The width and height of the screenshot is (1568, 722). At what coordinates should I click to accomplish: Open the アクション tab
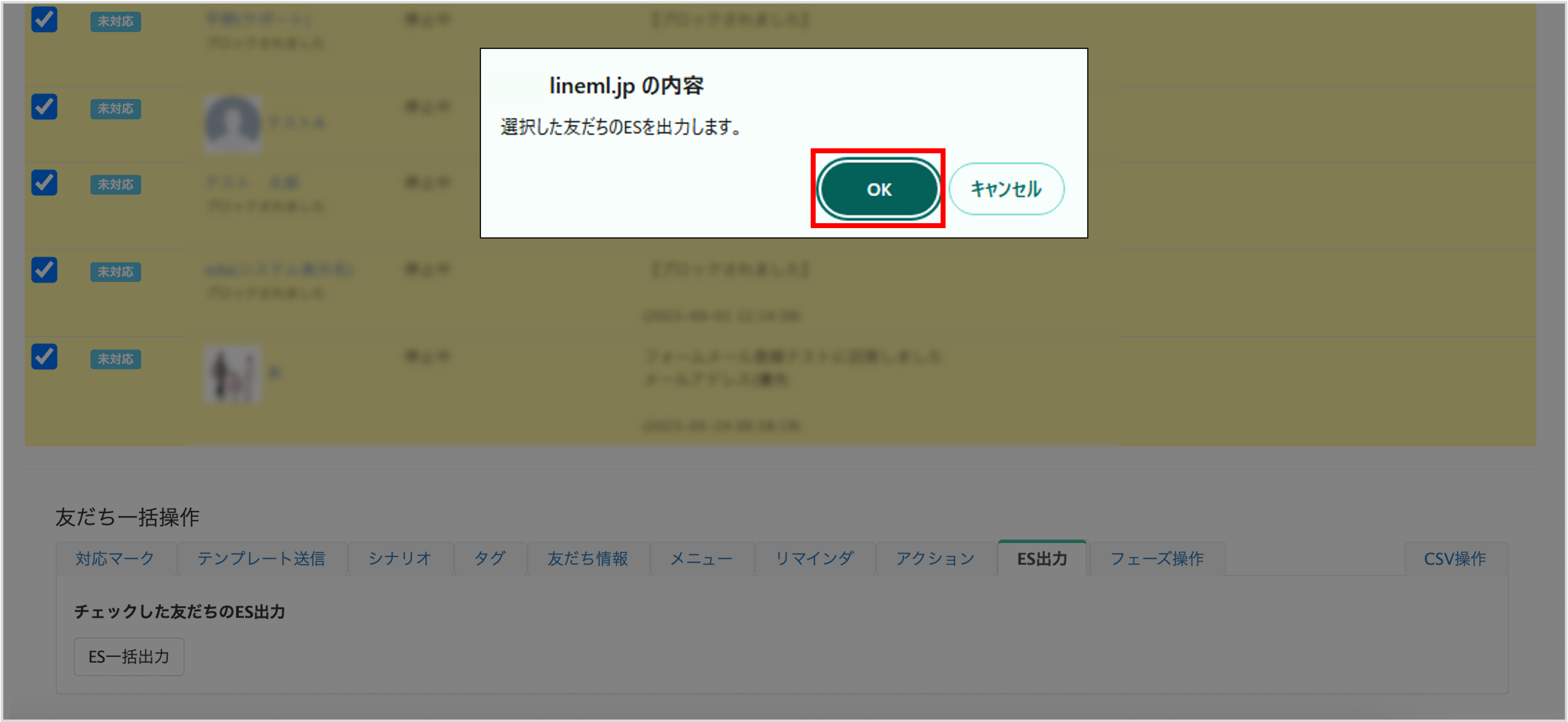click(x=935, y=558)
